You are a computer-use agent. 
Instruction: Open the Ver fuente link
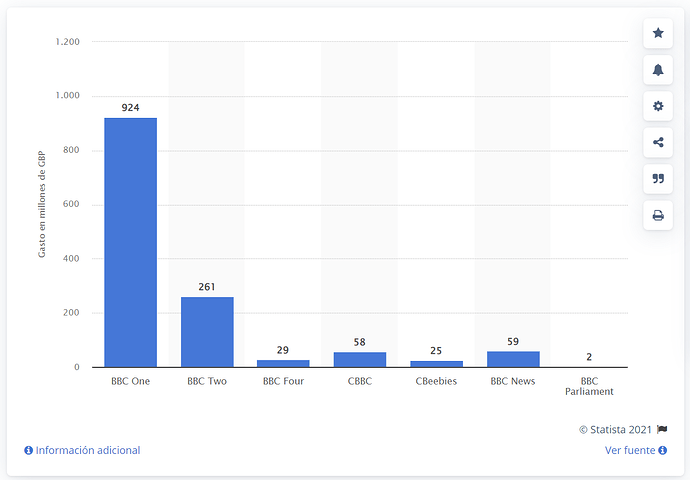pyautogui.click(x=630, y=451)
